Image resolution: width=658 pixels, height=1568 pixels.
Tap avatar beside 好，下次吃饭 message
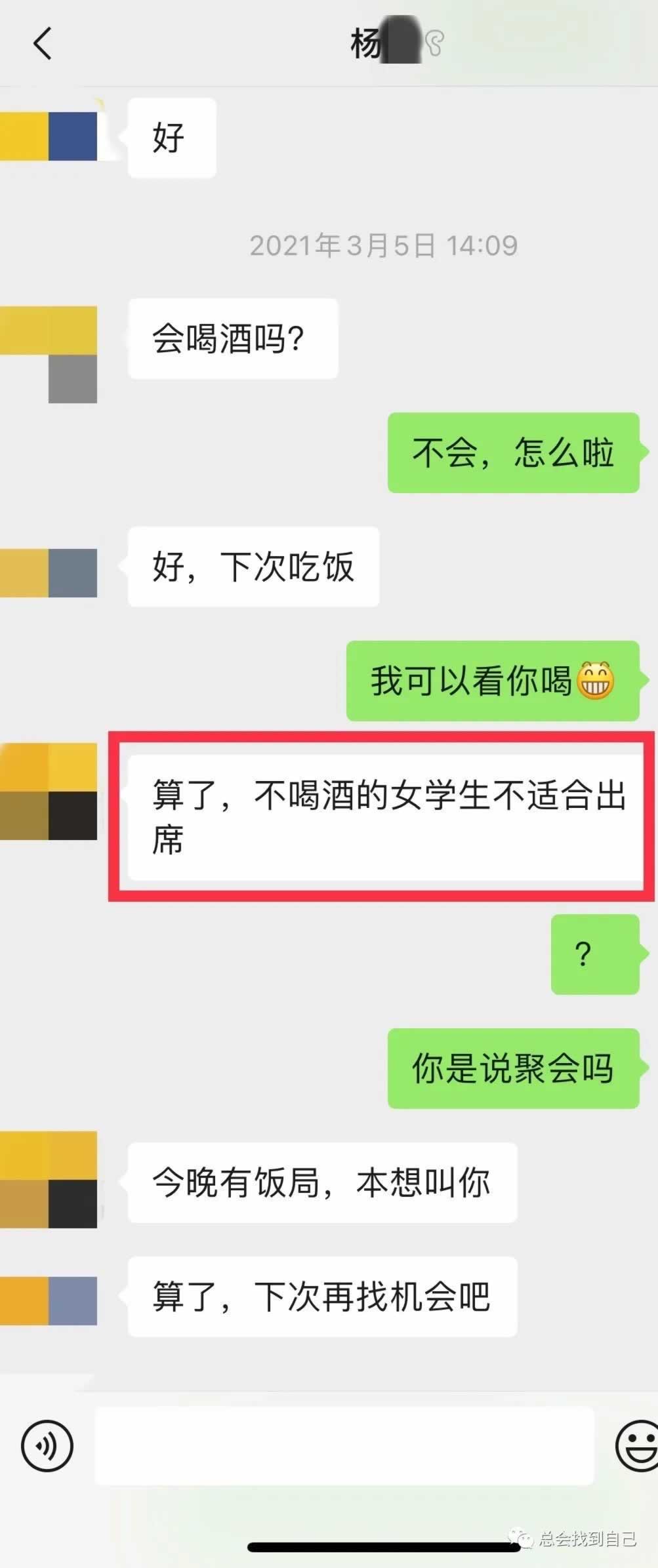tap(49, 573)
